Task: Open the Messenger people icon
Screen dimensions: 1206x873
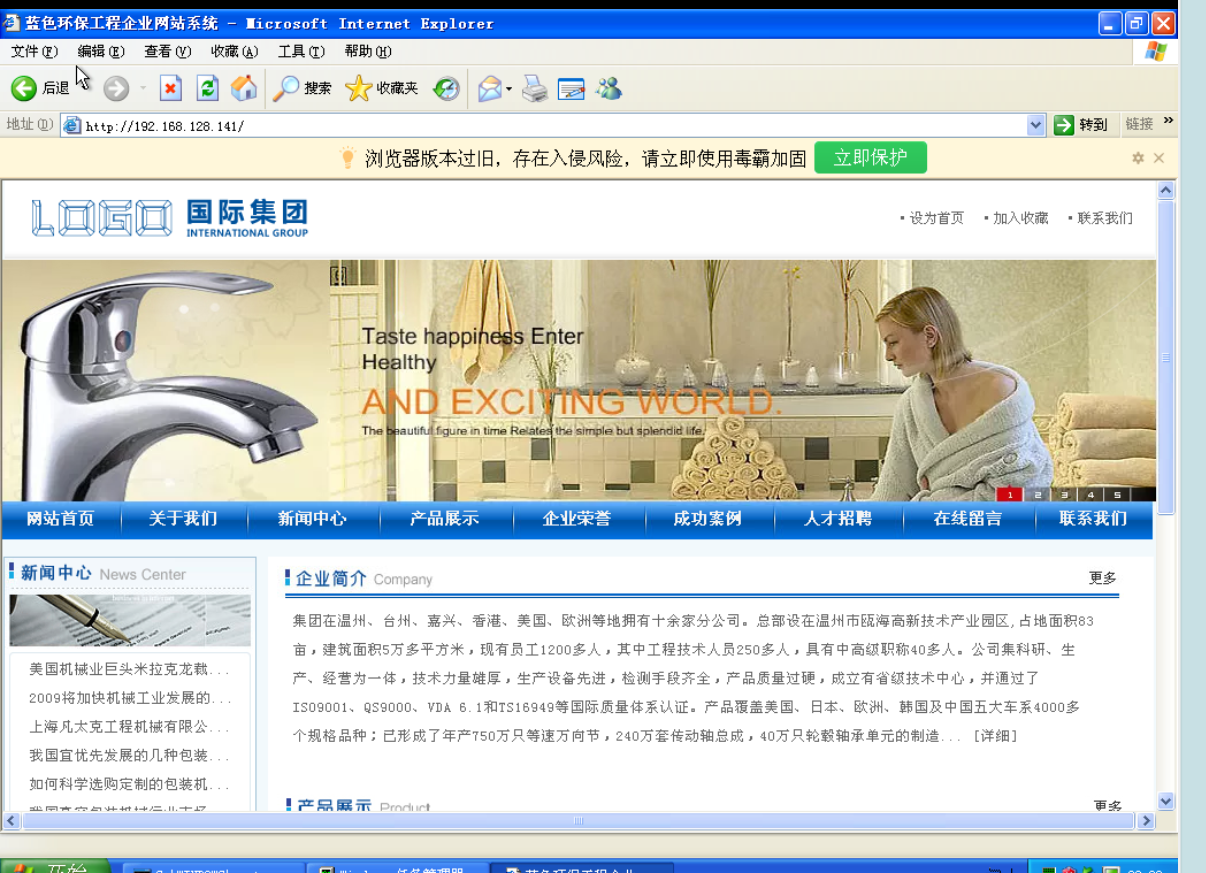Action: coord(608,89)
